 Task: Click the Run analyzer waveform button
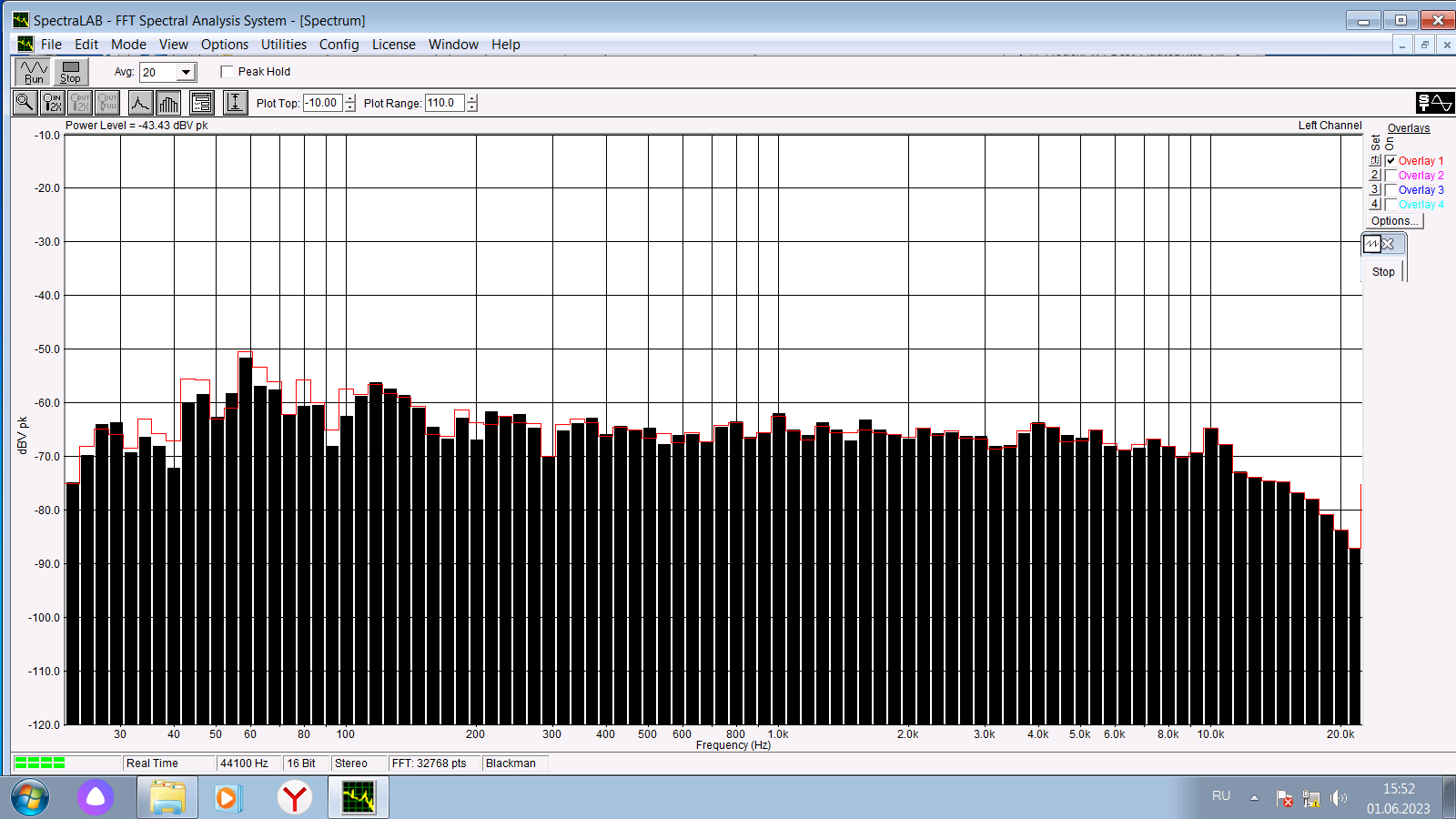(x=34, y=72)
